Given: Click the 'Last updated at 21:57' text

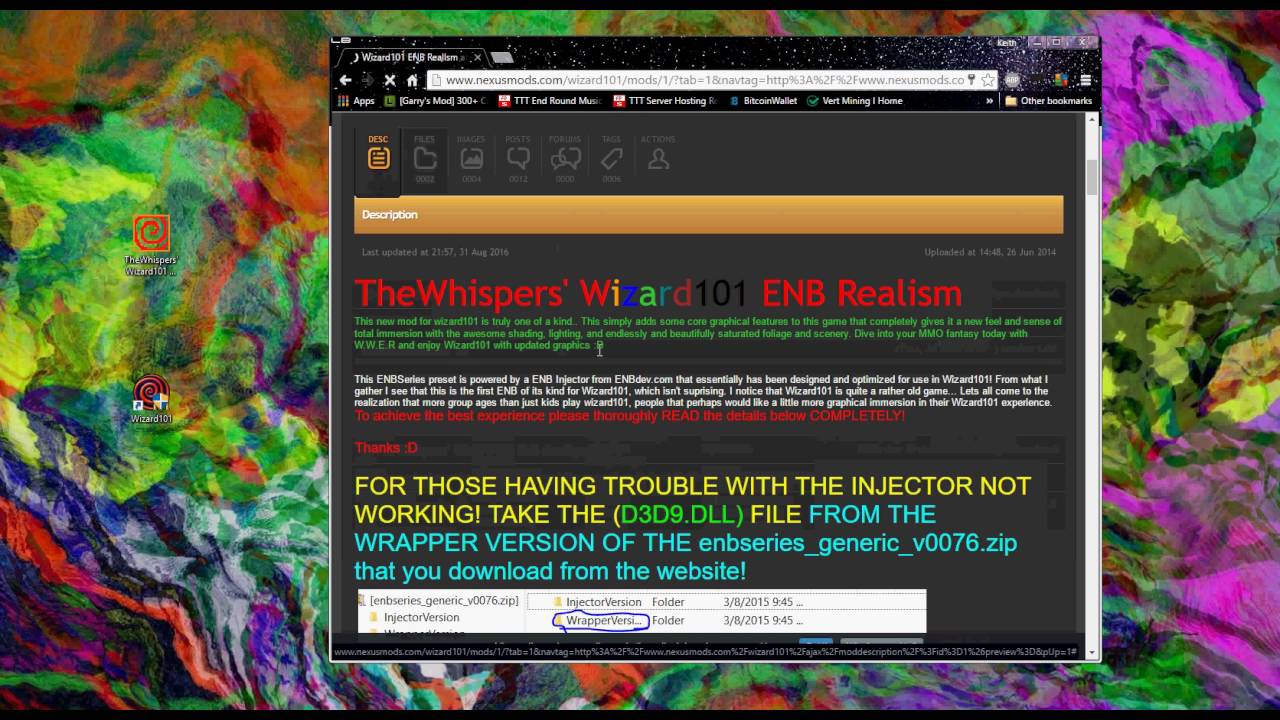Looking at the screenshot, I should tap(435, 252).
